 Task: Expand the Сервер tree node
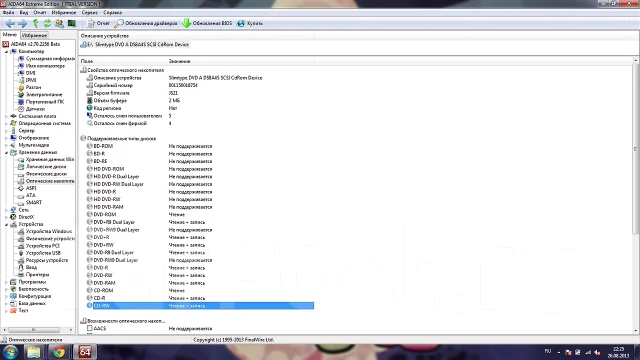coord(6,131)
